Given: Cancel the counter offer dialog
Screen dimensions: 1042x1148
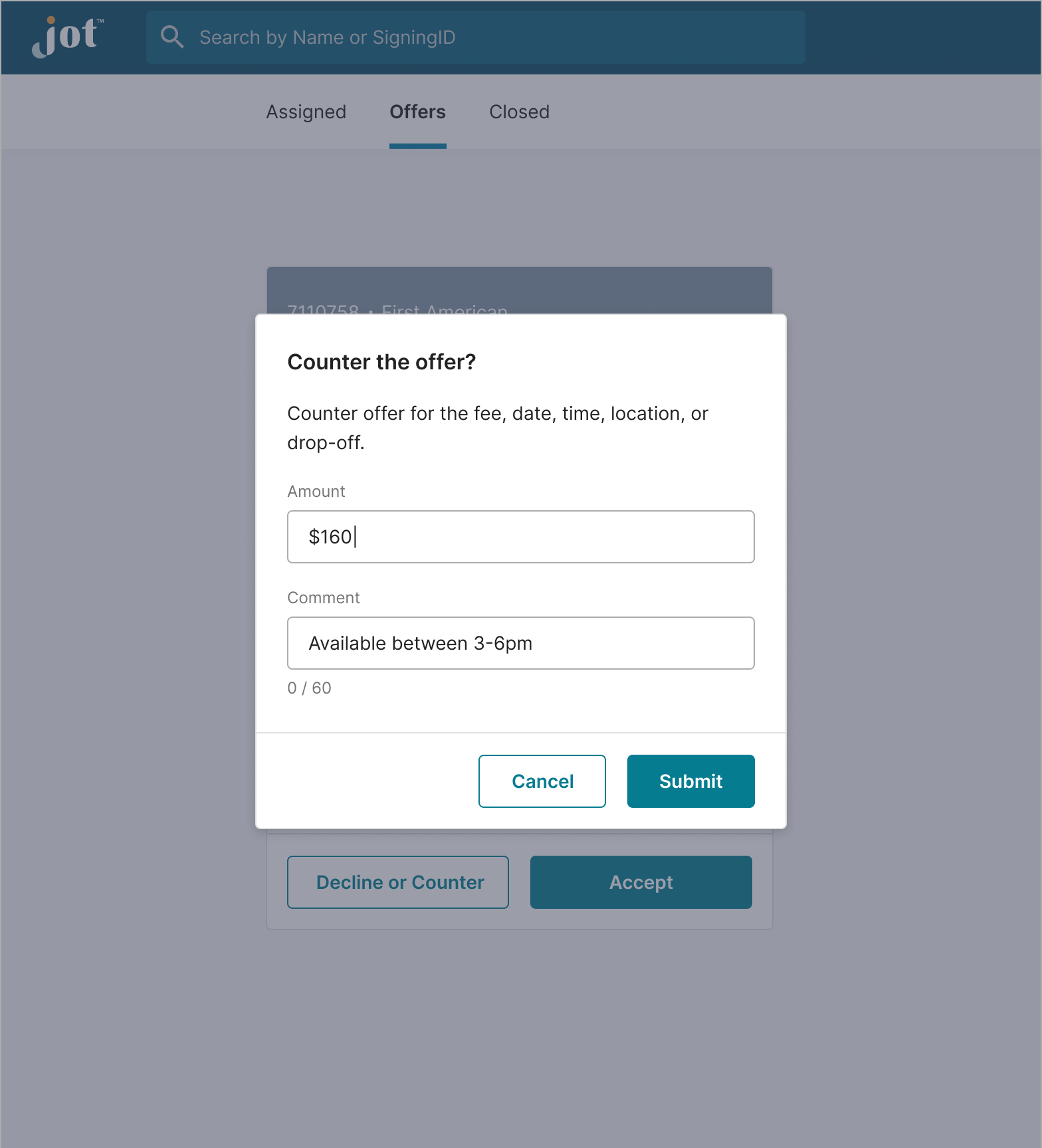Looking at the screenshot, I should (x=542, y=781).
